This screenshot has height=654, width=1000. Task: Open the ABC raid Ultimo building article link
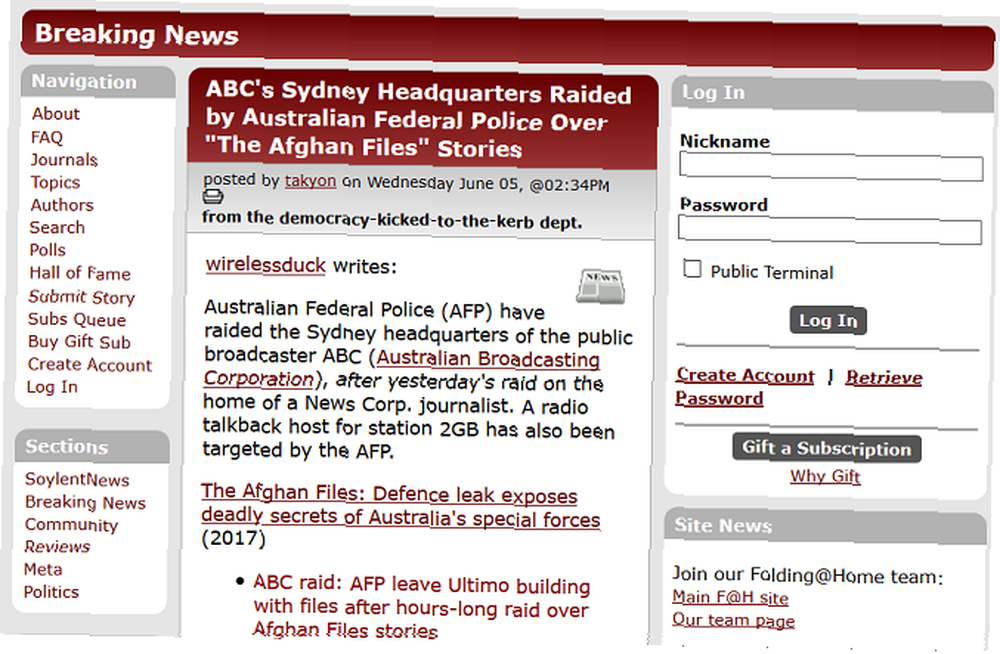422,607
